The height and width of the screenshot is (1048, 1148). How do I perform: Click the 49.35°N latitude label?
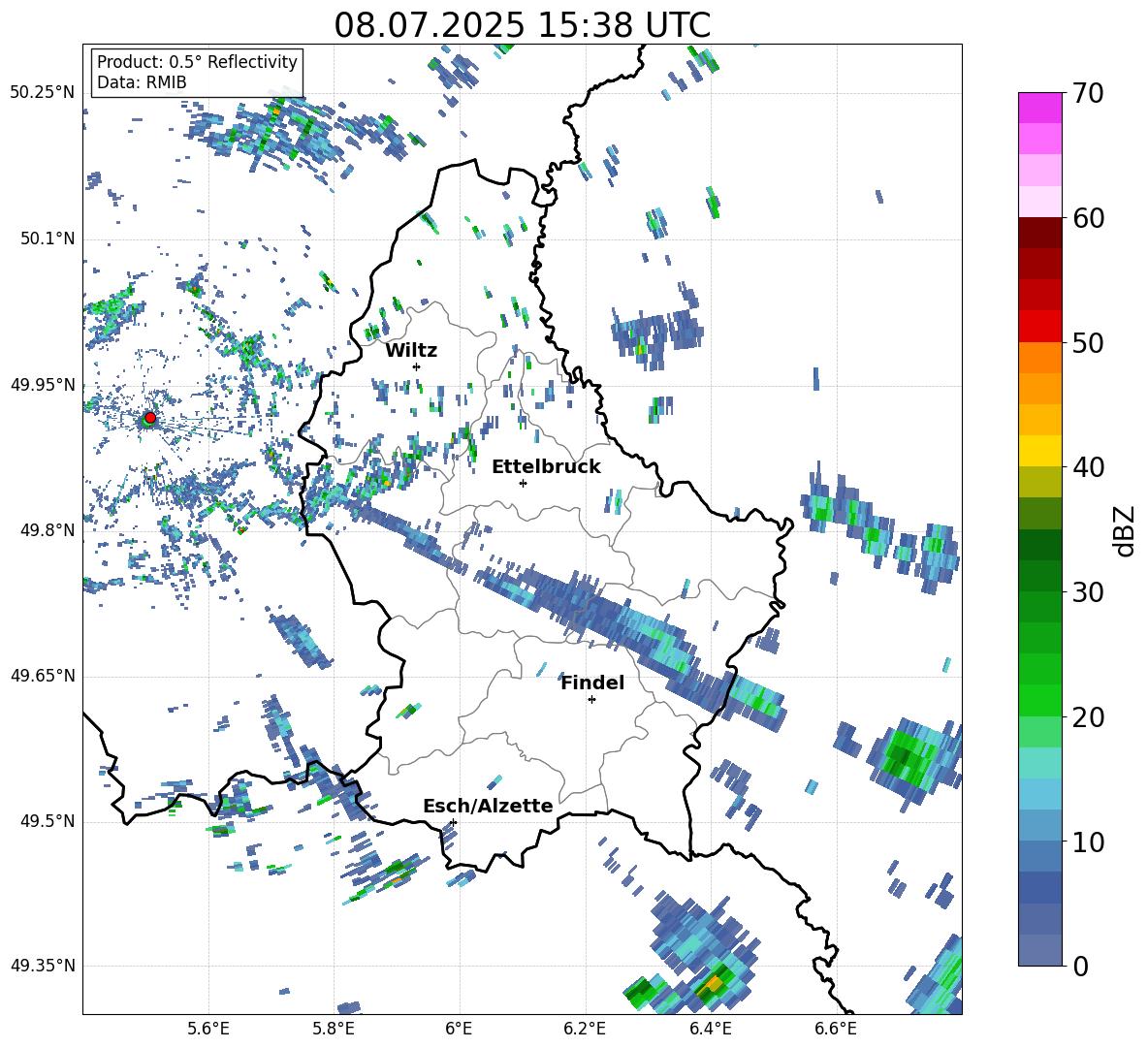pos(43,966)
